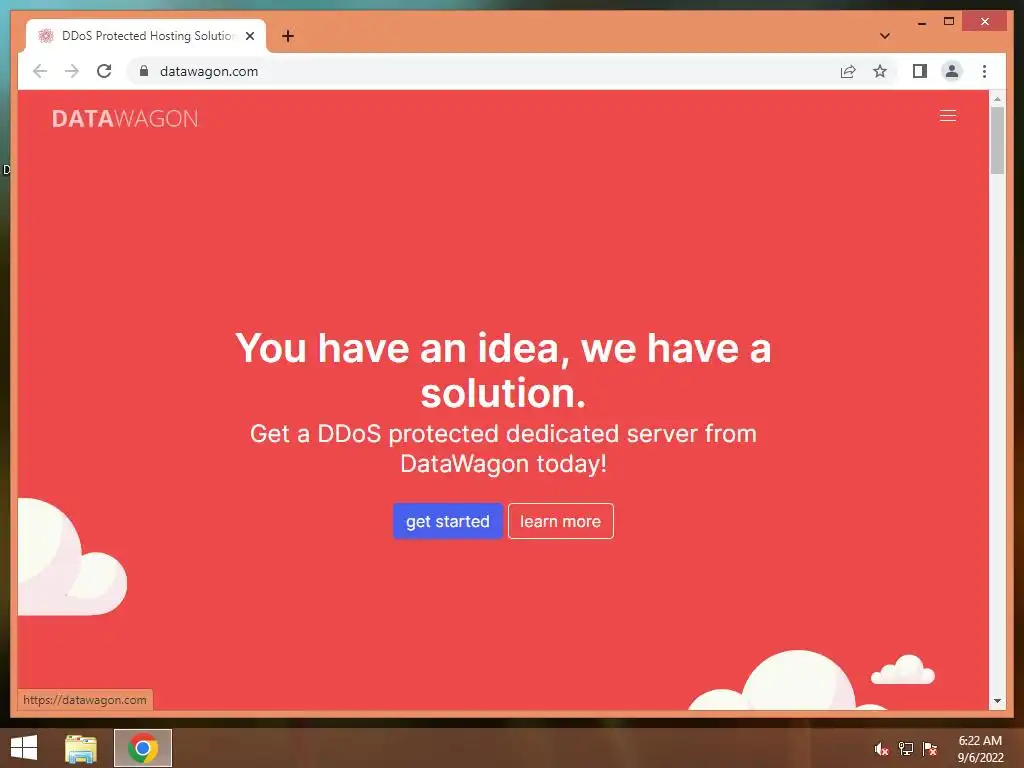This screenshot has width=1024, height=768.
Task: Open the hamburger navigation menu
Action: [948, 116]
